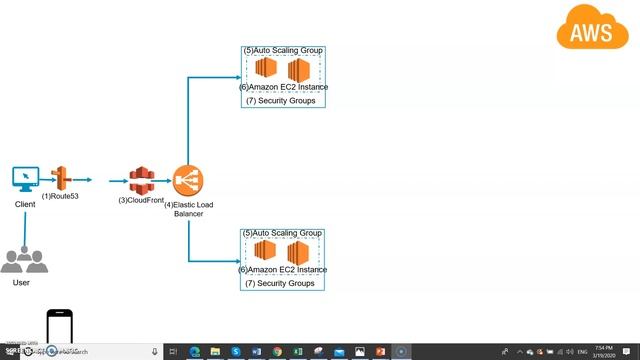Click the microphone icon in taskbar search
Image resolution: width=640 pixels, height=360 pixels.
(155, 351)
